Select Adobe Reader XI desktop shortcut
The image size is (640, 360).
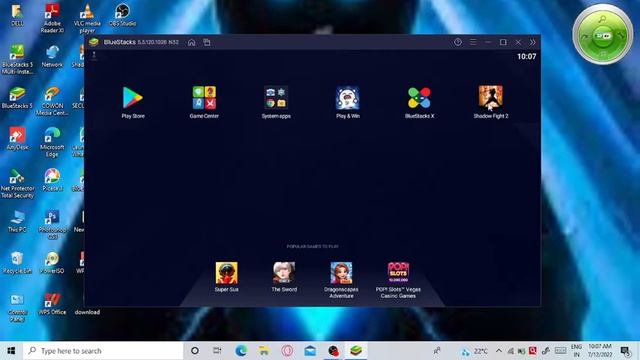tap(52, 18)
